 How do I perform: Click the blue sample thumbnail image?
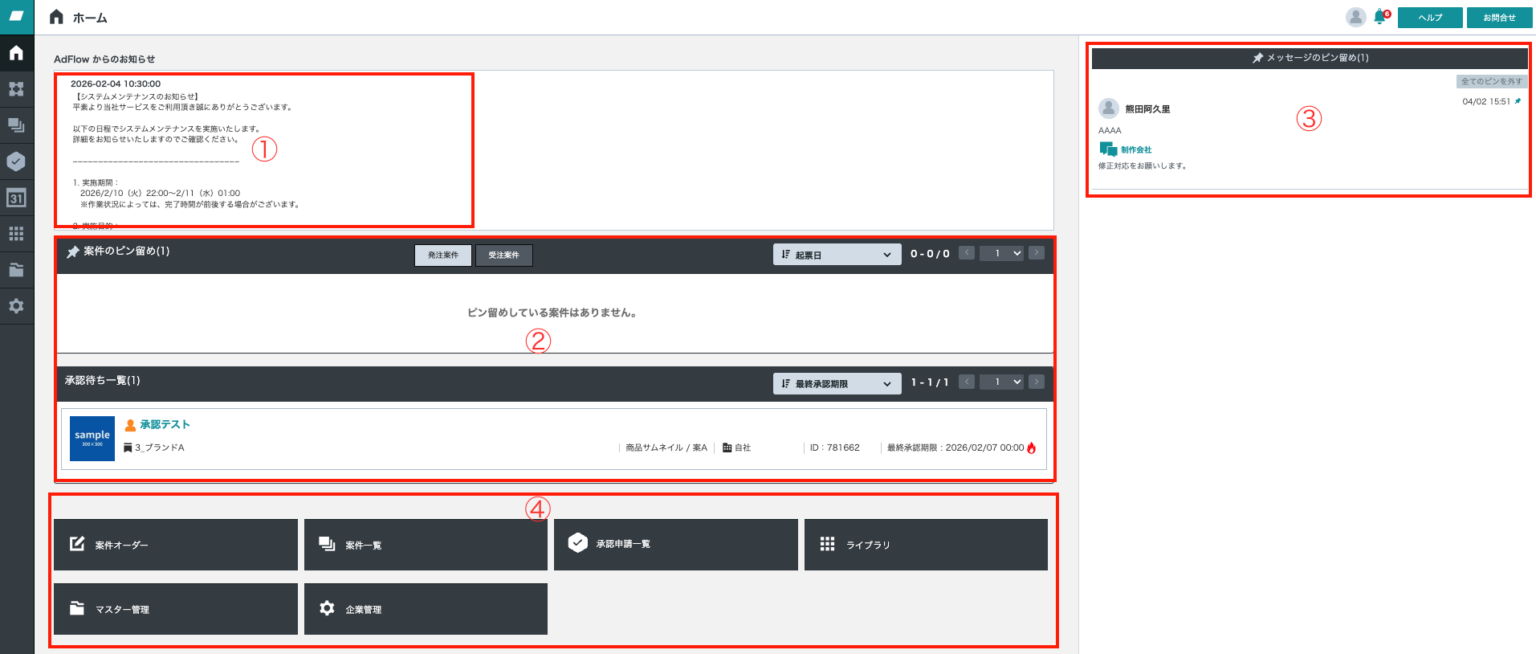92,438
